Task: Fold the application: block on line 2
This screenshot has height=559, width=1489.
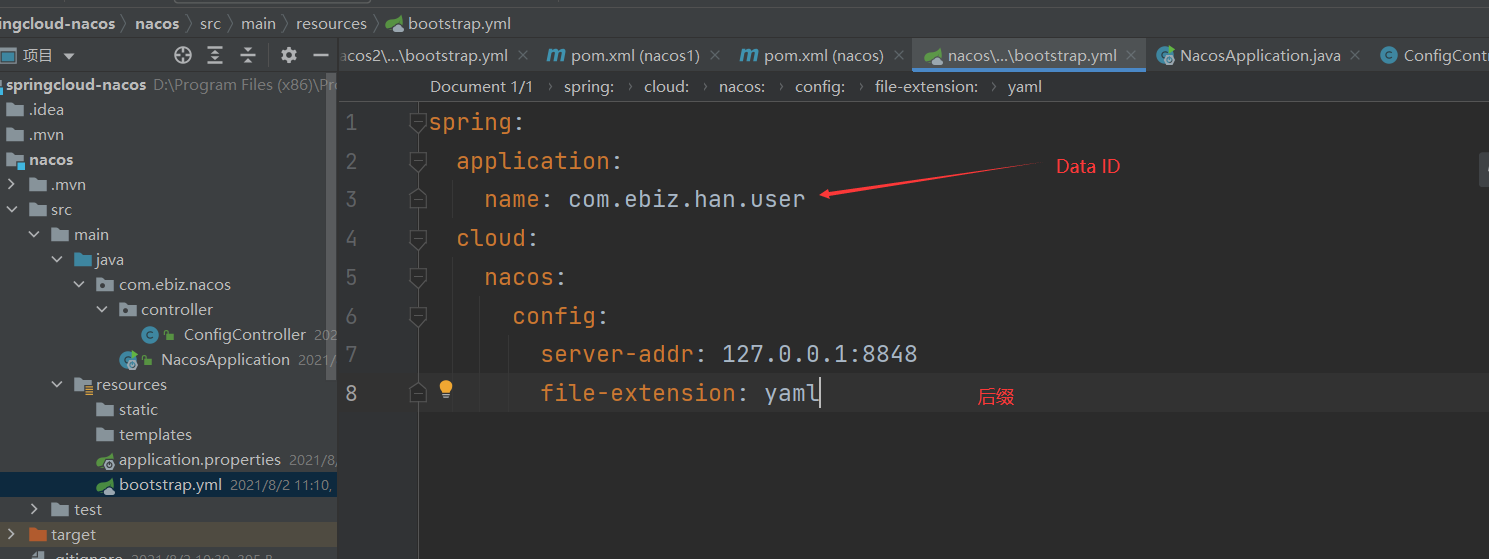Action: 418,161
